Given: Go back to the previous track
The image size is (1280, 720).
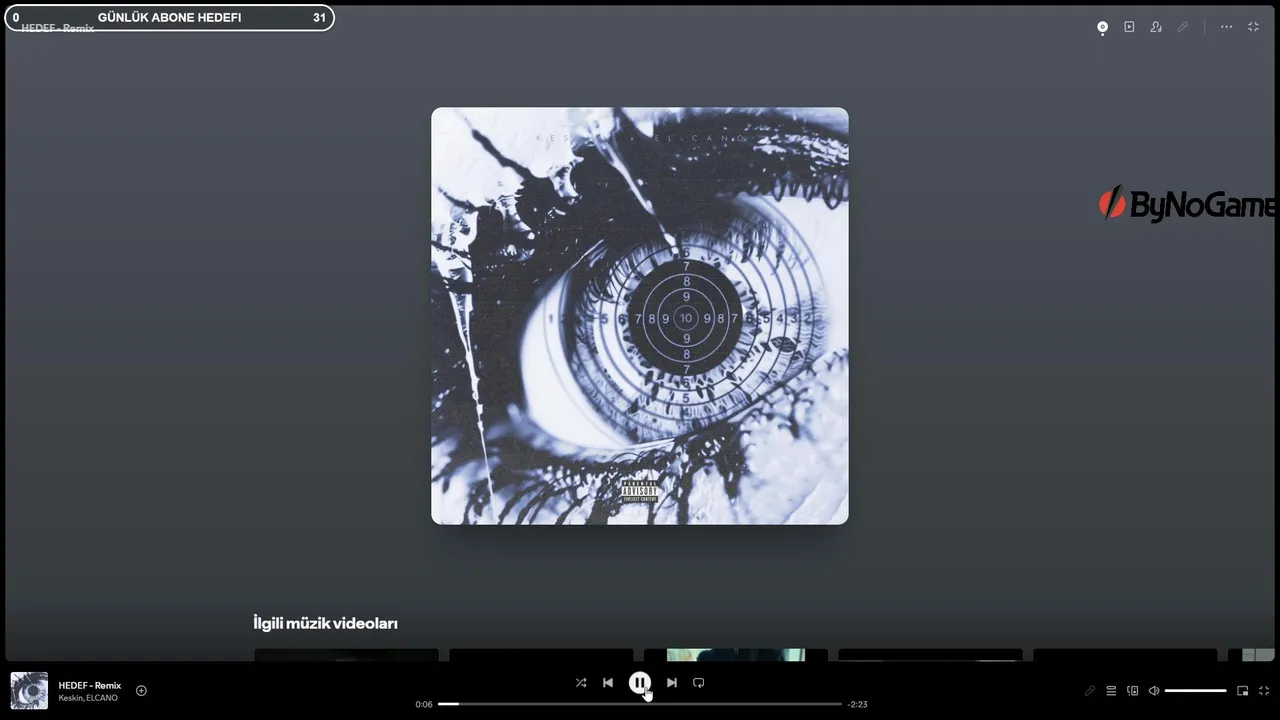Looking at the screenshot, I should [608, 683].
